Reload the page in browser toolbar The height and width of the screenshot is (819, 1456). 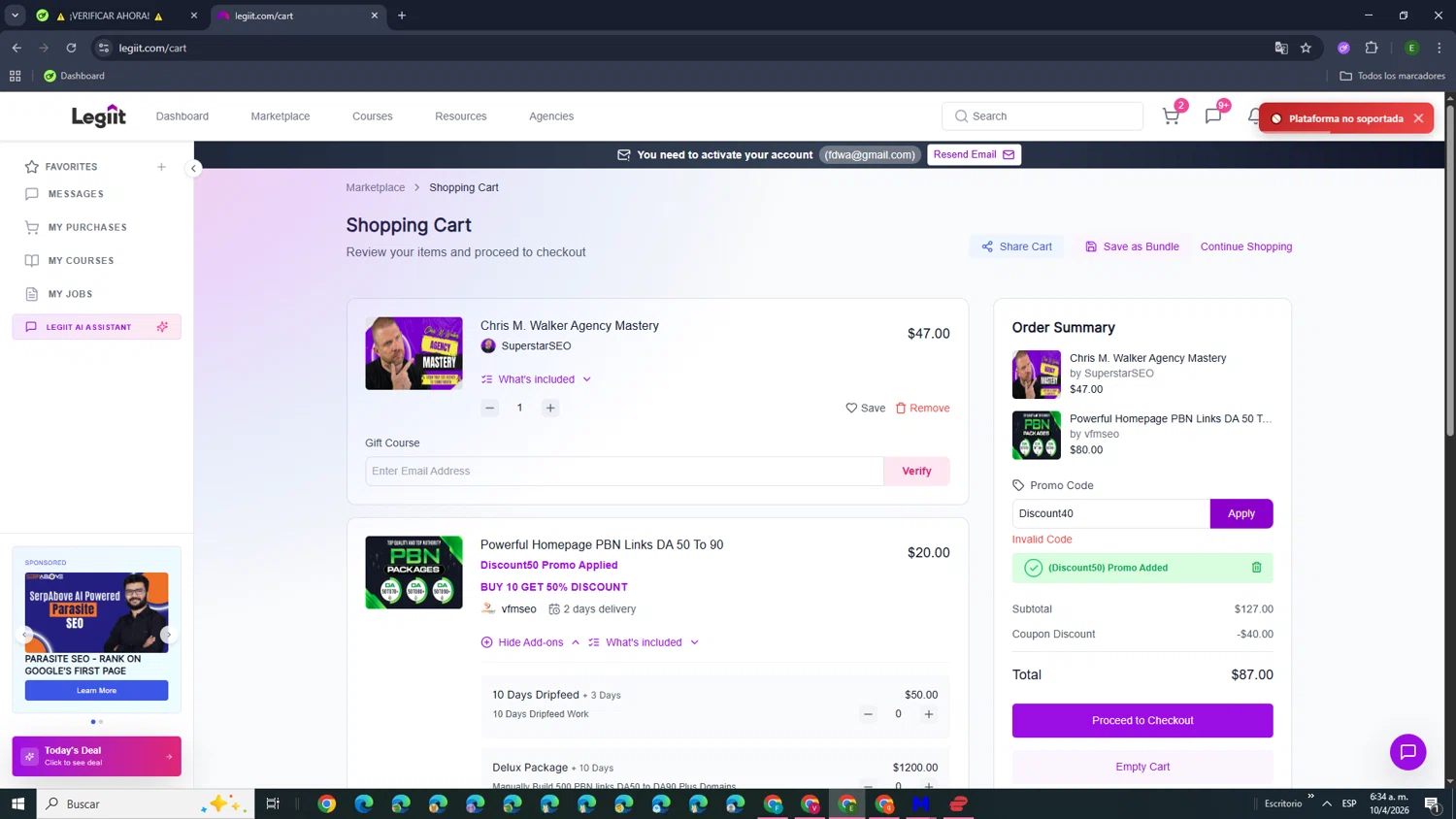(x=71, y=48)
